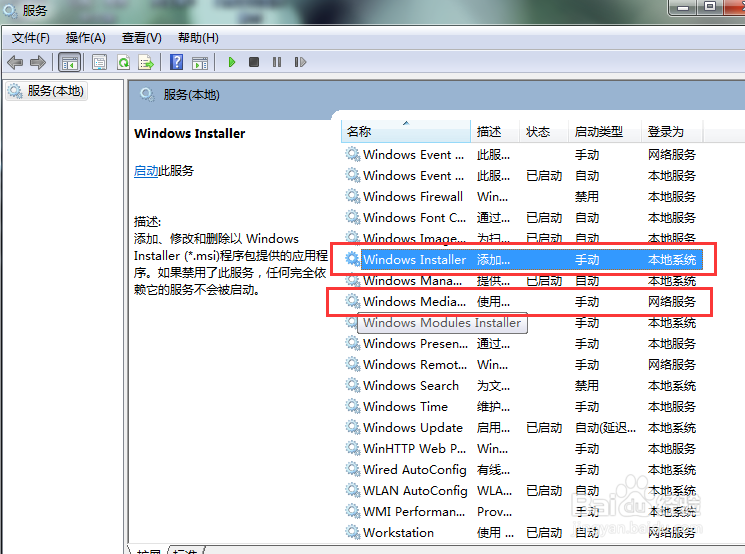Select the Windows Media... service row

pyautogui.click(x=522, y=301)
